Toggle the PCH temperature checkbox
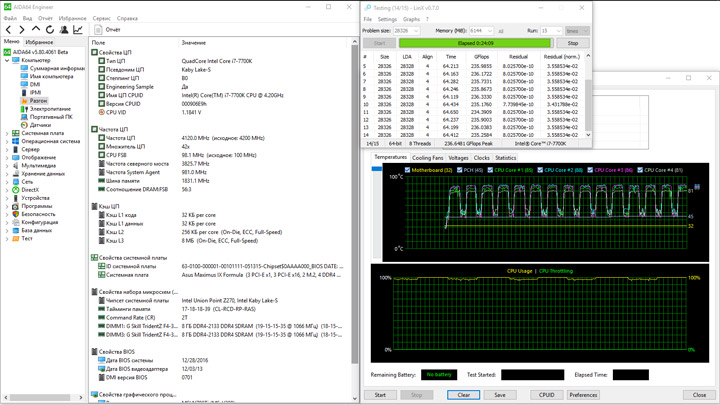The width and height of the screenshot is (720, 405). pos(458,170)
